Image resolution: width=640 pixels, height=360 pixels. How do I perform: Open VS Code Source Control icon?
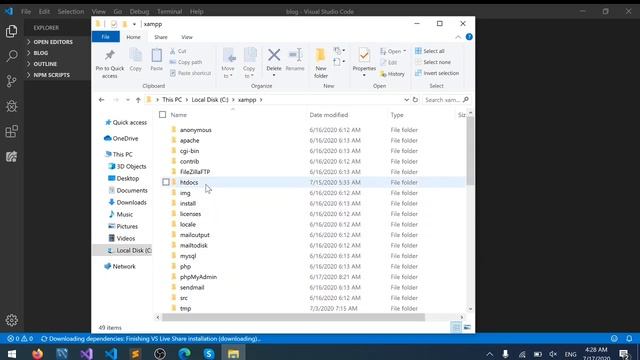(11, 81)
